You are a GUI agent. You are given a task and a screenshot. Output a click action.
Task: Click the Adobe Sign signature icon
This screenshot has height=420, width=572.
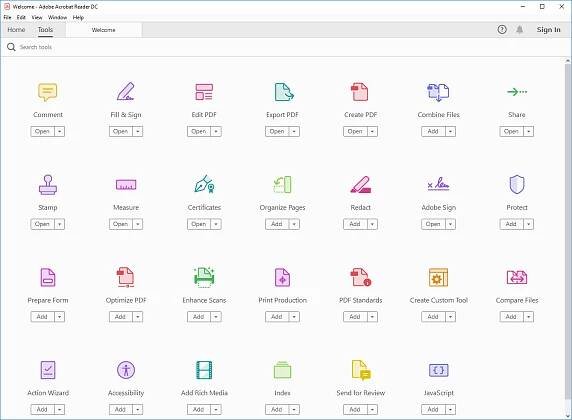click(438, 184)
